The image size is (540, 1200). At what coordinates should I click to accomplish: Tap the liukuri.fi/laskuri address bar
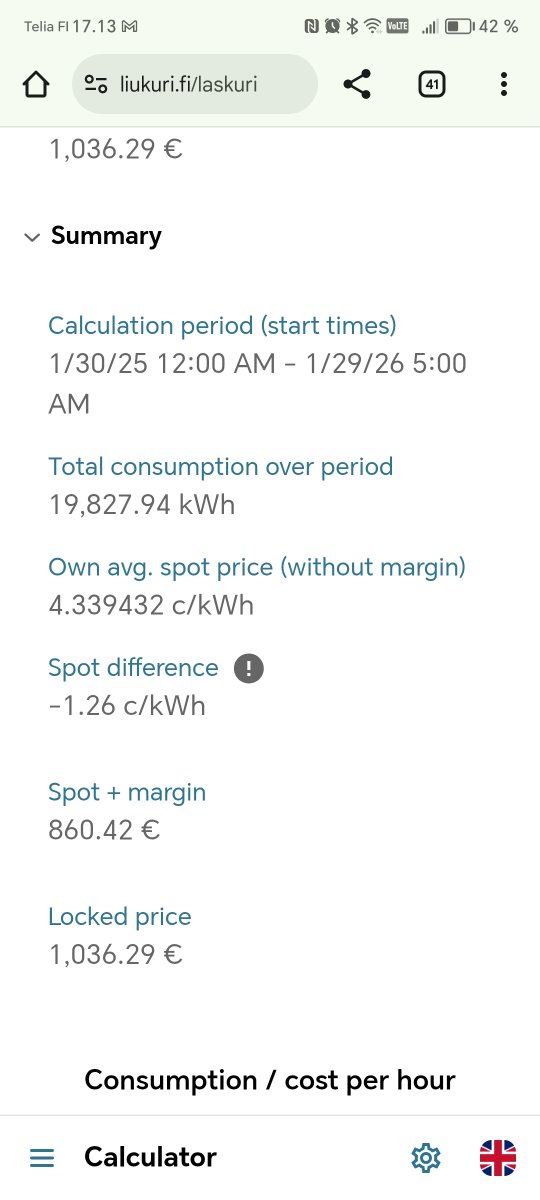pos(195,84)
